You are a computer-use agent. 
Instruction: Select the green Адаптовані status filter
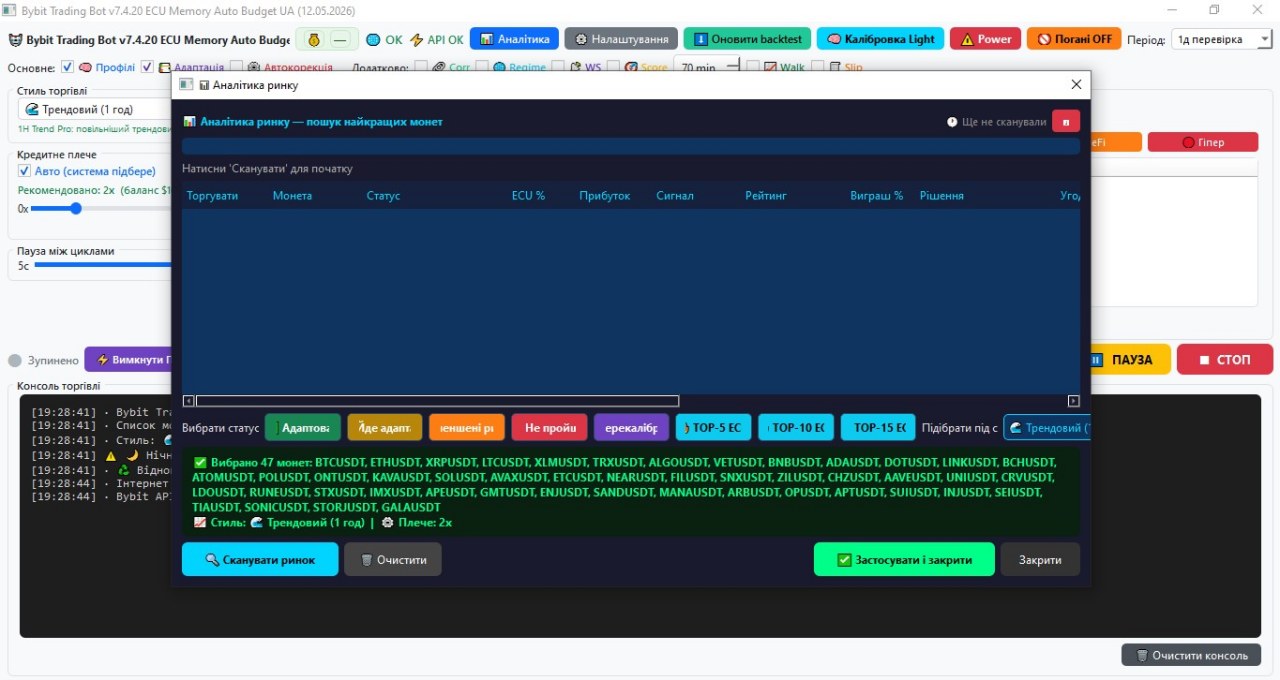coord(303,427)
